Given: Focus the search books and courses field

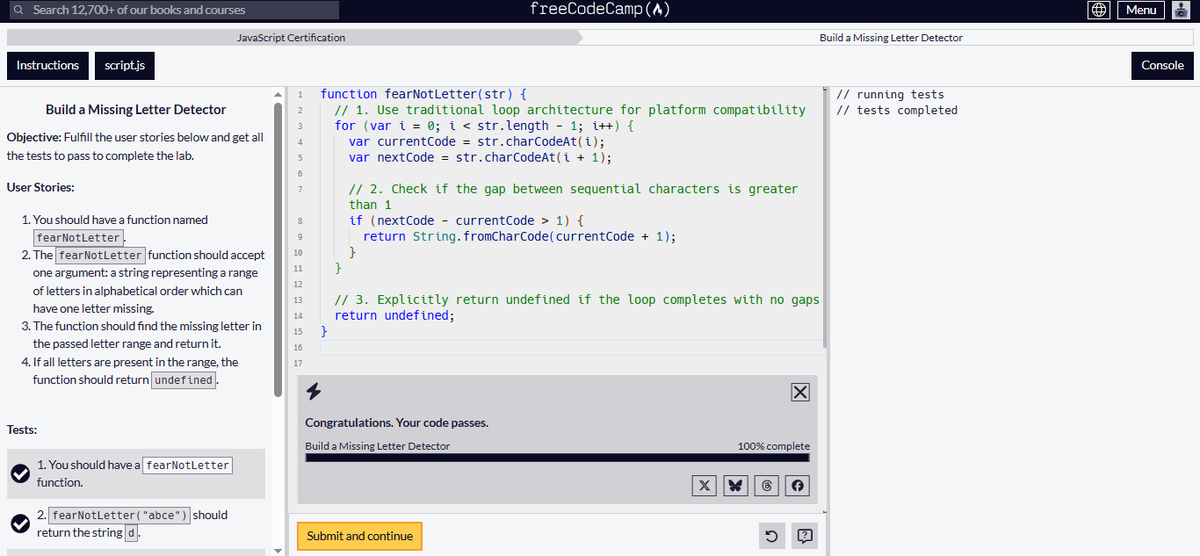Looking at the screenshot, I should [x=174, y=10].
